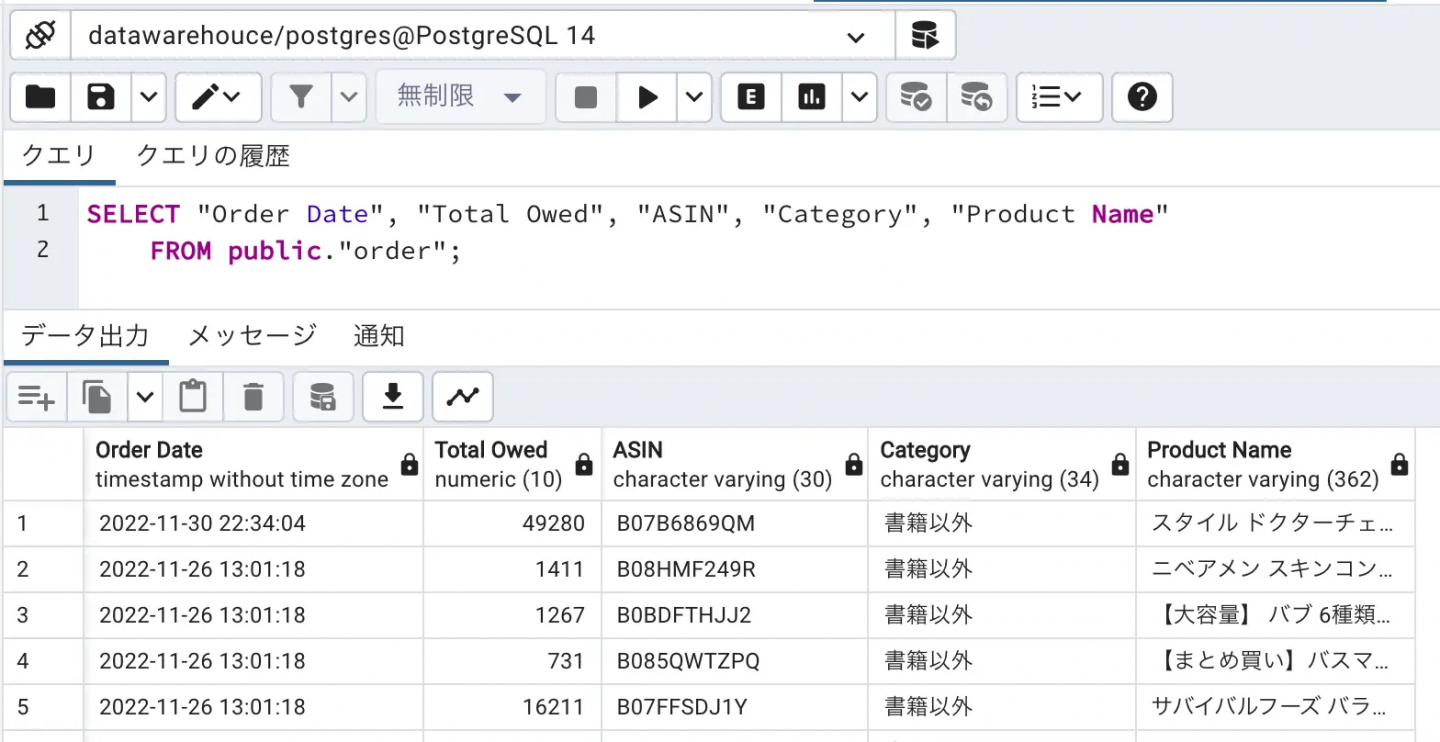Viewport: 1440px width, 742px height.
Task: Save data changes to the database
Action: click(322, 396)
